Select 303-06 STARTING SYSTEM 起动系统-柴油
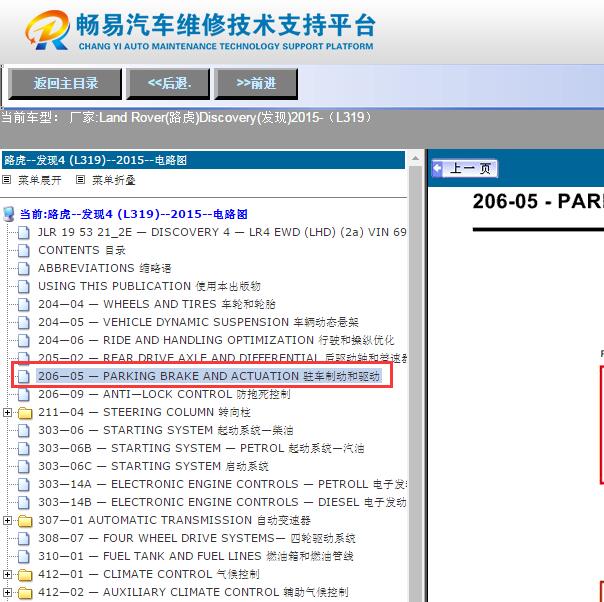This screenshot has width=604, height=602. (166, 430)
